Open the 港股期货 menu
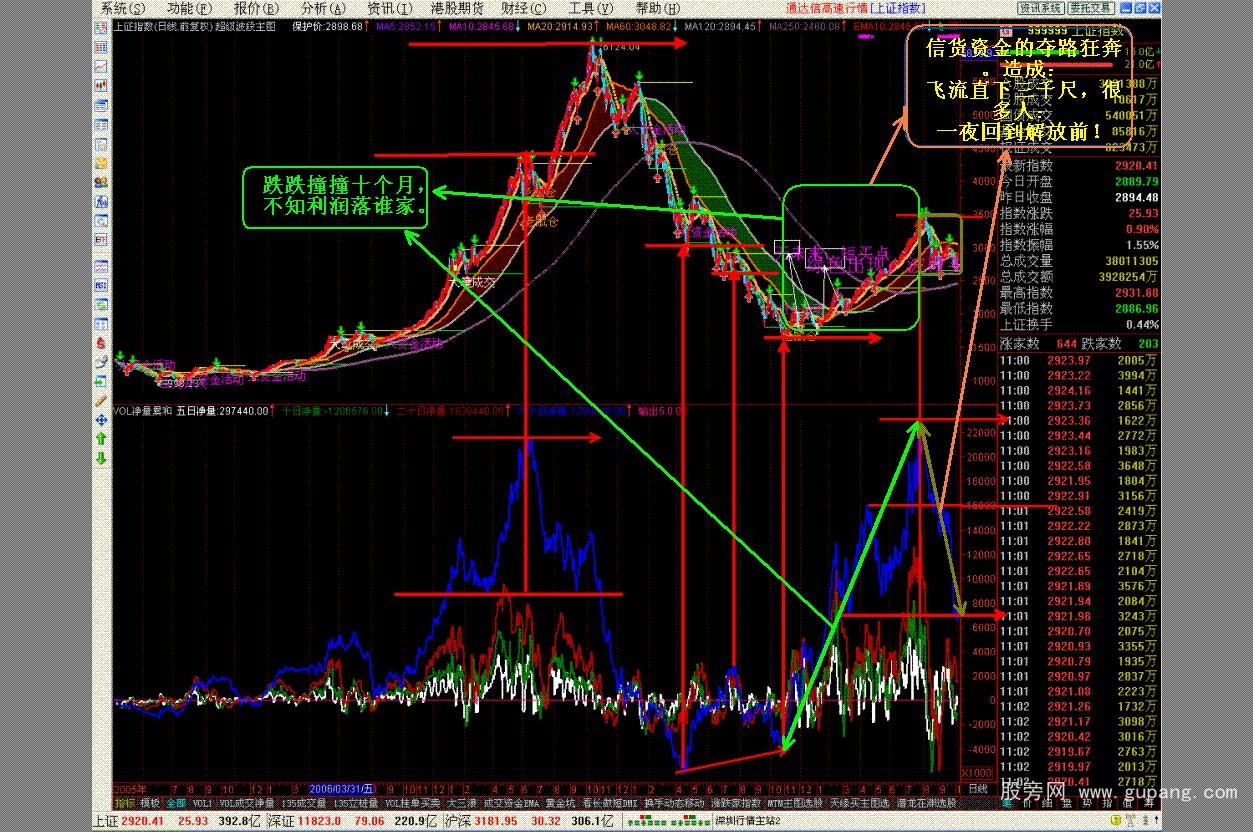The height and width of the screenshot is (832, 1253). pos(456,8)
